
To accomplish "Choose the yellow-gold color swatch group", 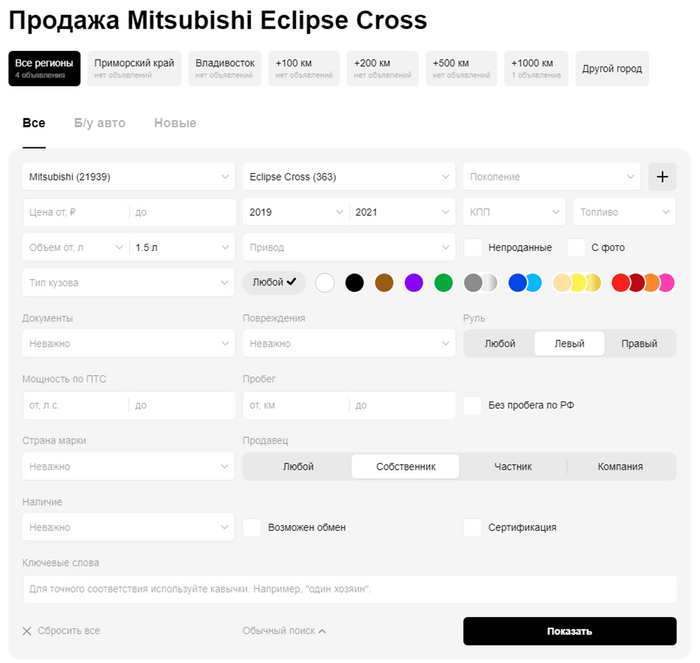I will pos(577,283).
